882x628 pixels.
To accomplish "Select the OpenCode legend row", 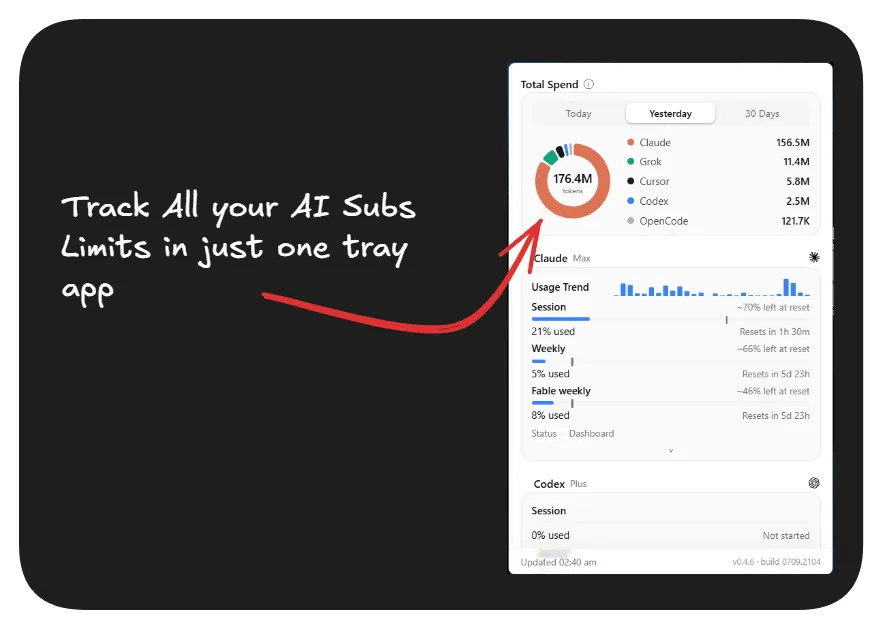I will (x=718, y=221).
